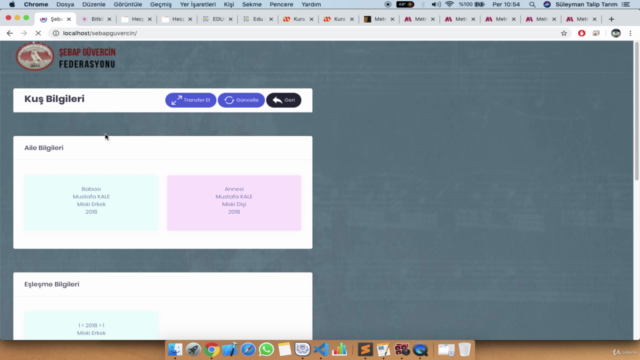Screen dimensions: 640x360
Task: Open Numbers from the dock
Action: point(340,350)
